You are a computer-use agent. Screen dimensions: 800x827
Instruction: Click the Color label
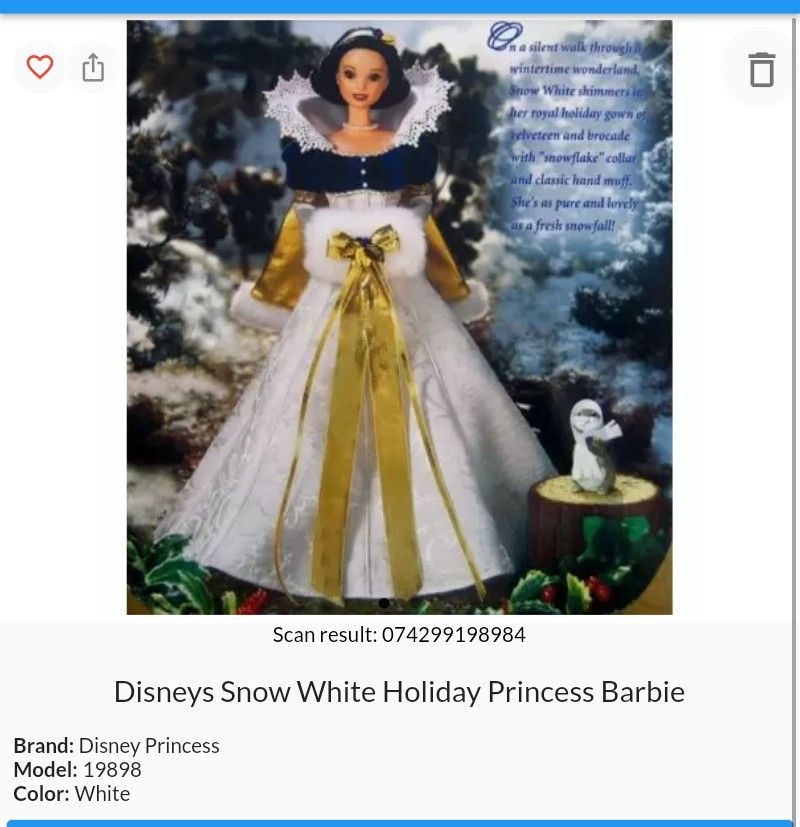tap(42, 793)
